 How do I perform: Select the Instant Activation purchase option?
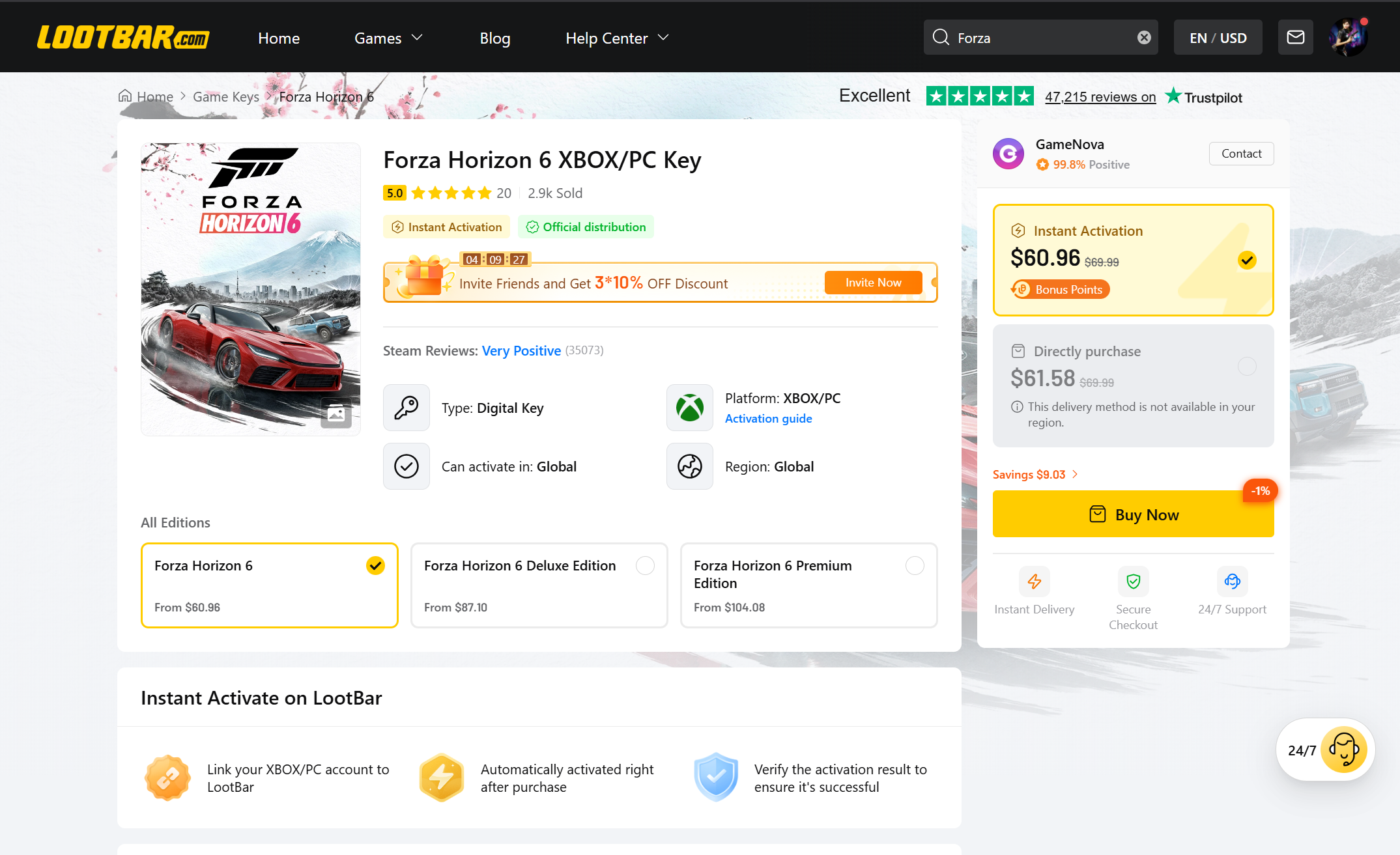1133,260
